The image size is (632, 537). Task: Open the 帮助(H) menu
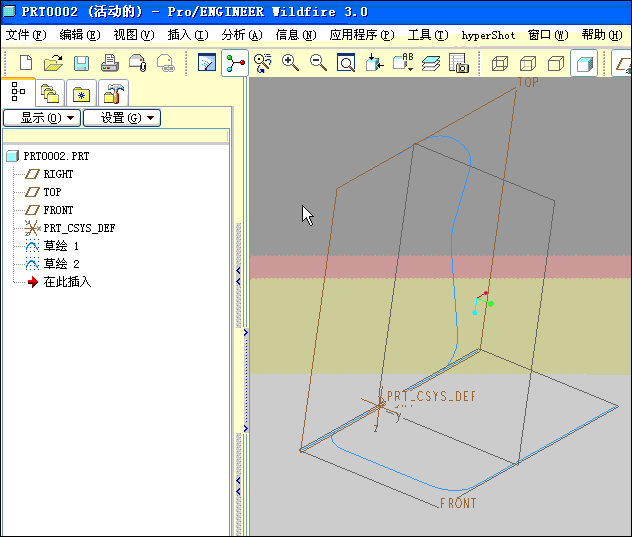602,35
